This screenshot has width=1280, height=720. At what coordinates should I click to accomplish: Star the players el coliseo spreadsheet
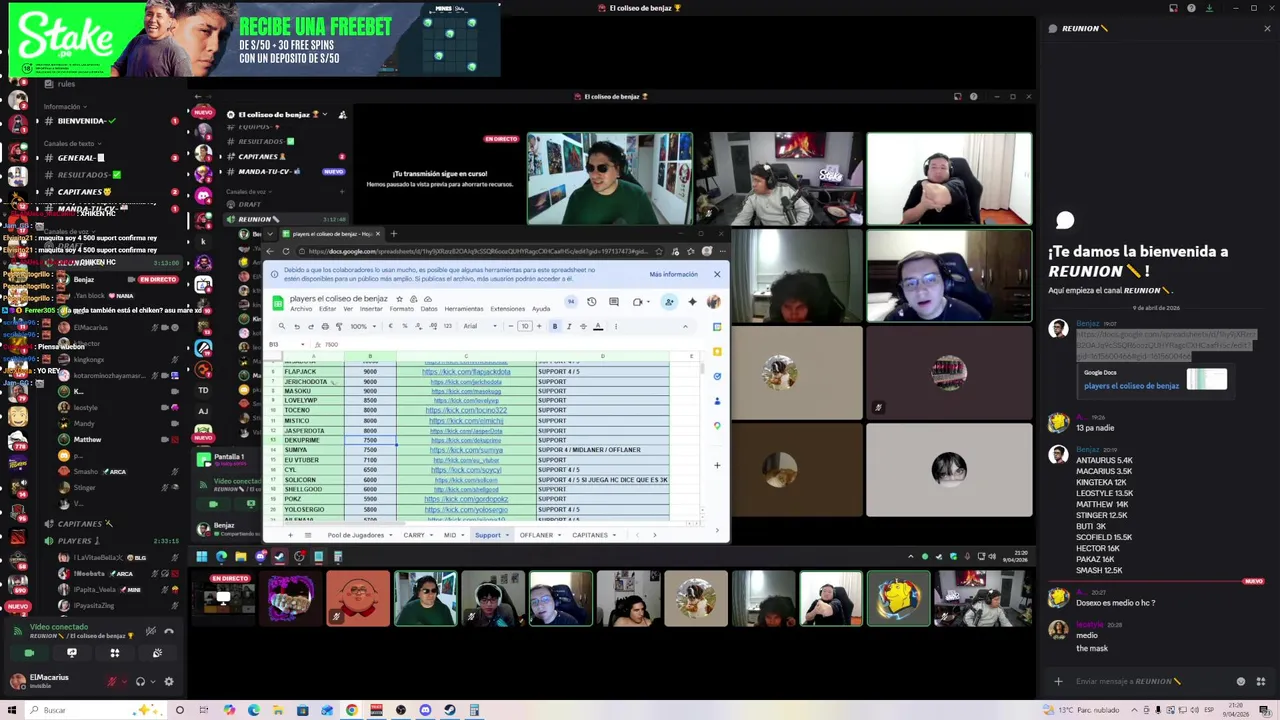click(x=399, y=299)
